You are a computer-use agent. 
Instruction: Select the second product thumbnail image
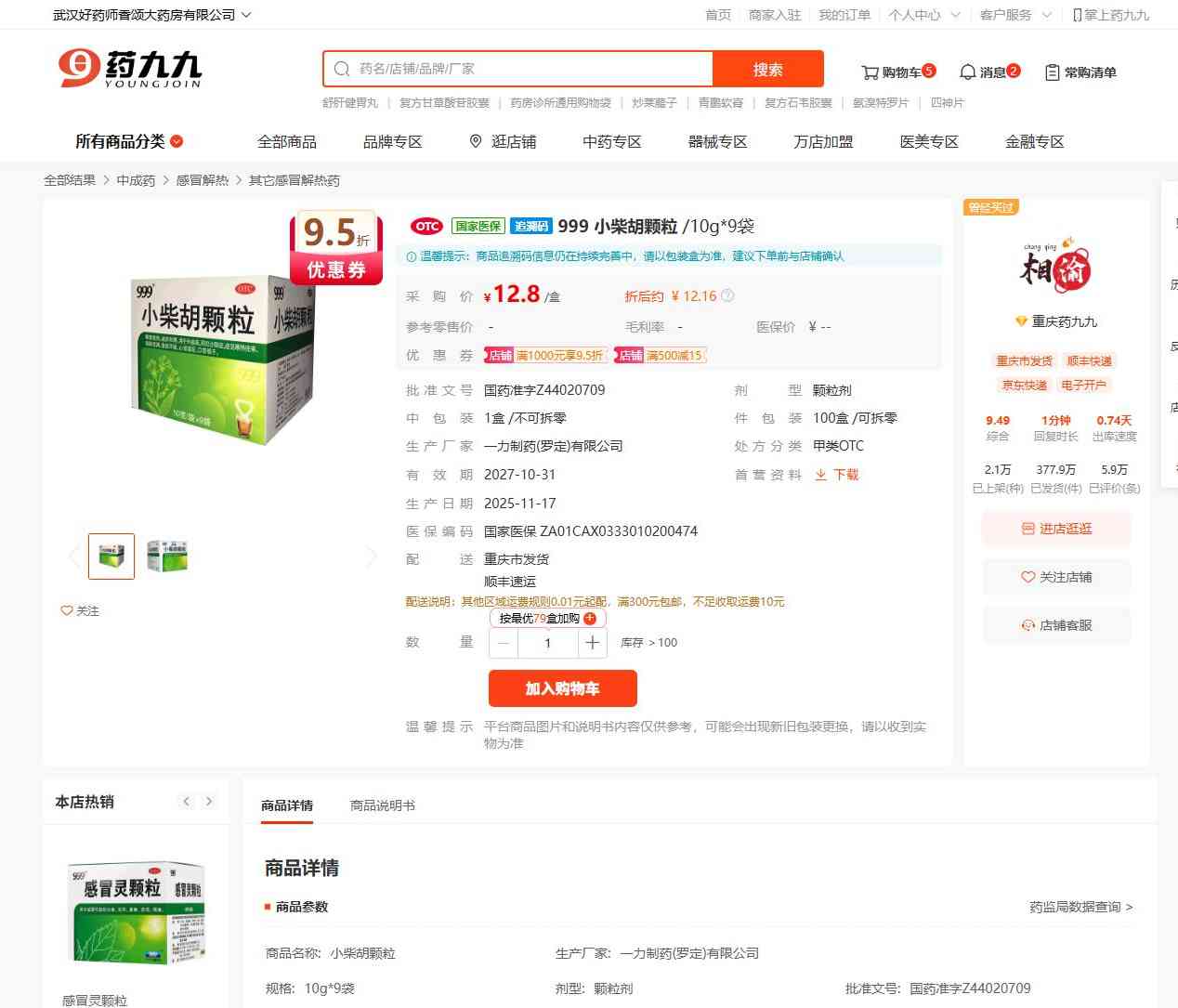167,556
